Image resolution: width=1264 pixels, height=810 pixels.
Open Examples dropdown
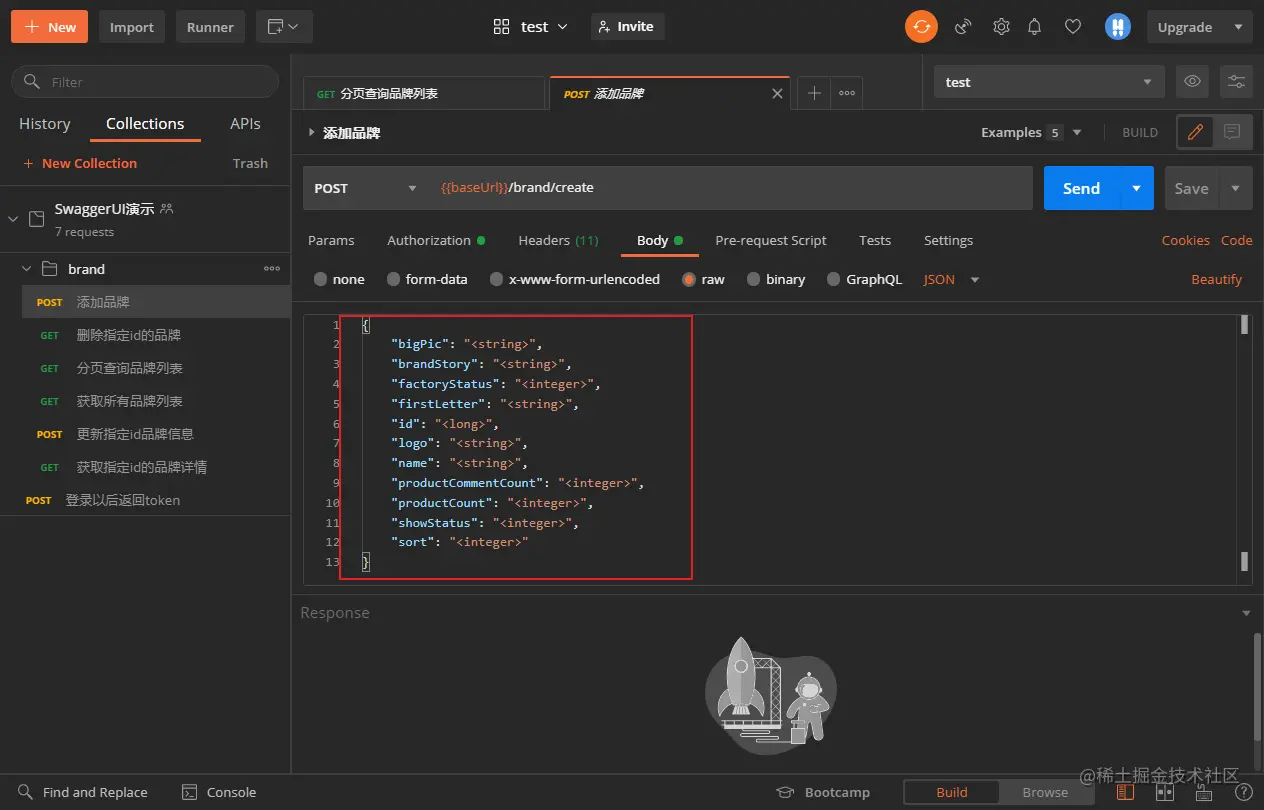pyautogui.click(x=1032, y=132)
